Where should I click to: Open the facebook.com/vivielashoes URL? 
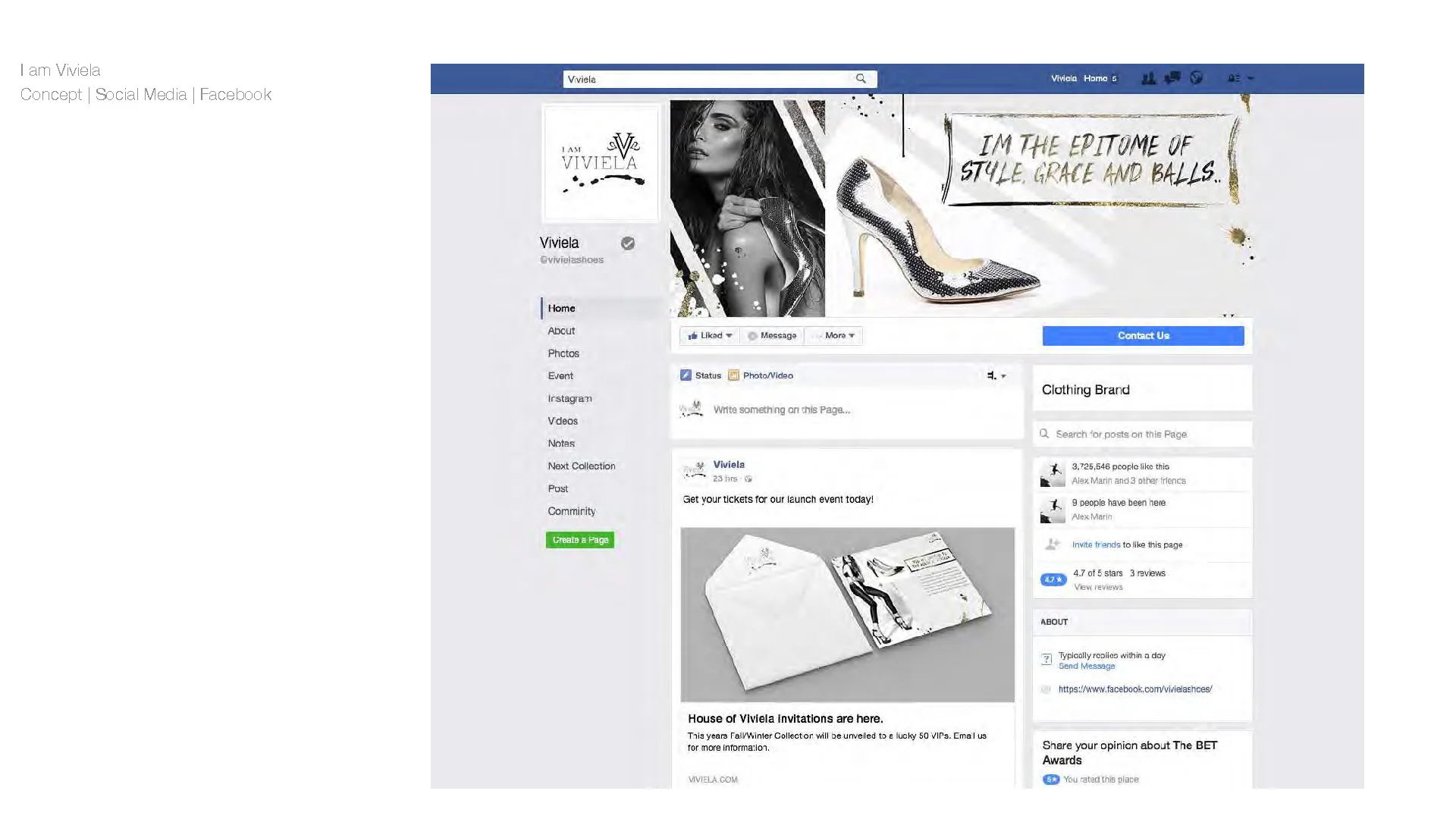coord(1135,689)
